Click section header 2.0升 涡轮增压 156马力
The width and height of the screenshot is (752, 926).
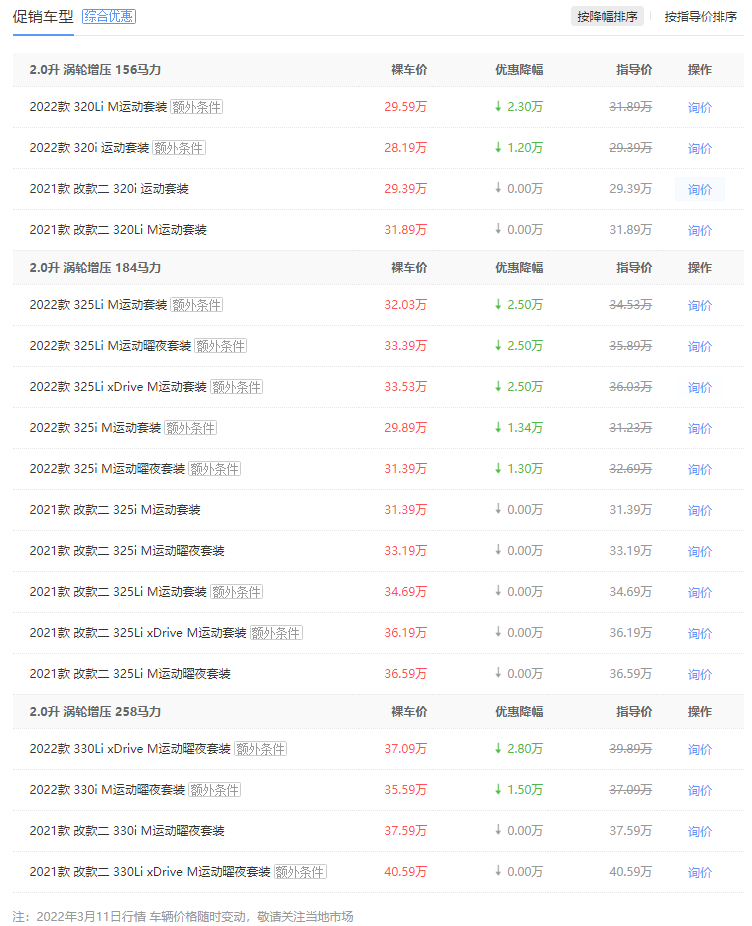95,70
